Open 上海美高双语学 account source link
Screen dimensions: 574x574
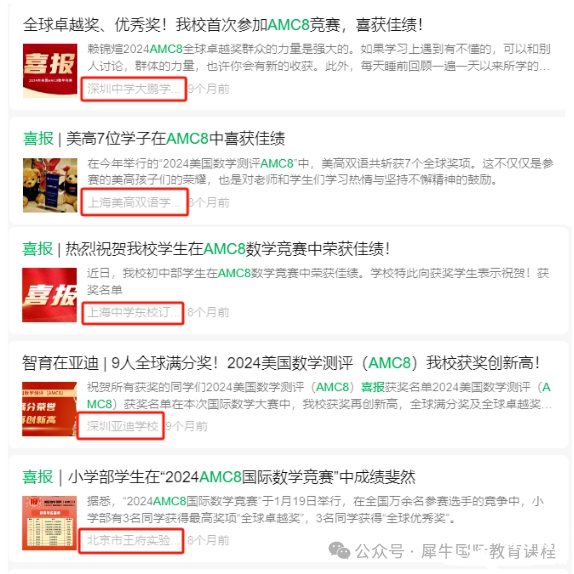(134, 202)
